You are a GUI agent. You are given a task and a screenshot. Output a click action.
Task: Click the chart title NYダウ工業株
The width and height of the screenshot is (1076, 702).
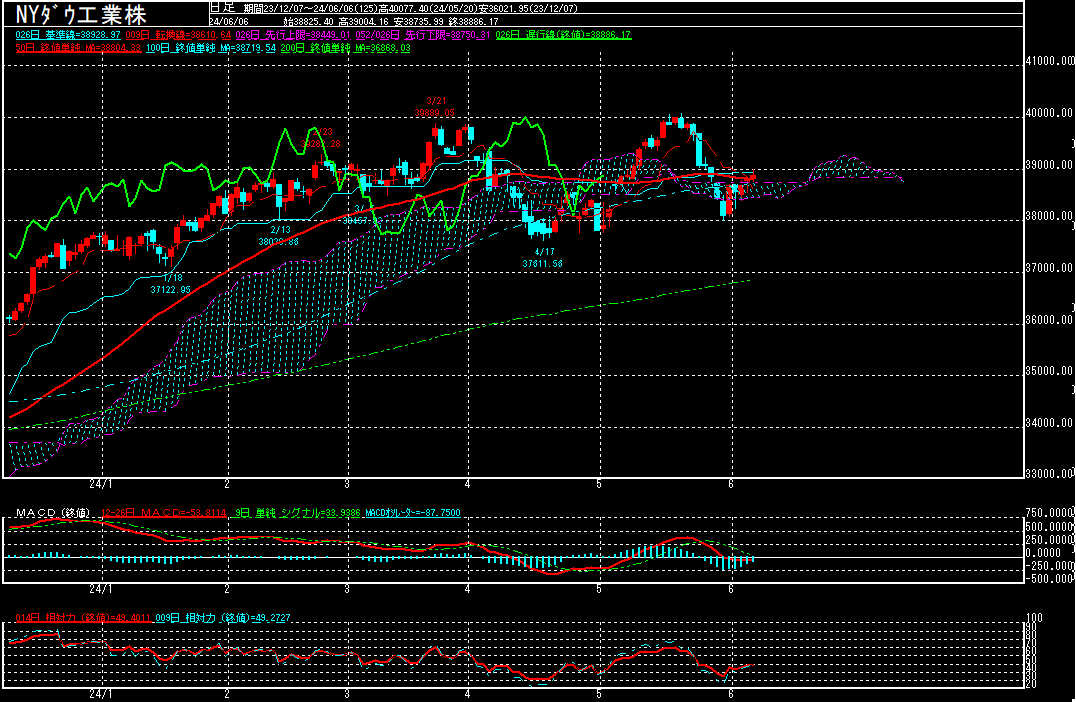[x=81, y=14]
